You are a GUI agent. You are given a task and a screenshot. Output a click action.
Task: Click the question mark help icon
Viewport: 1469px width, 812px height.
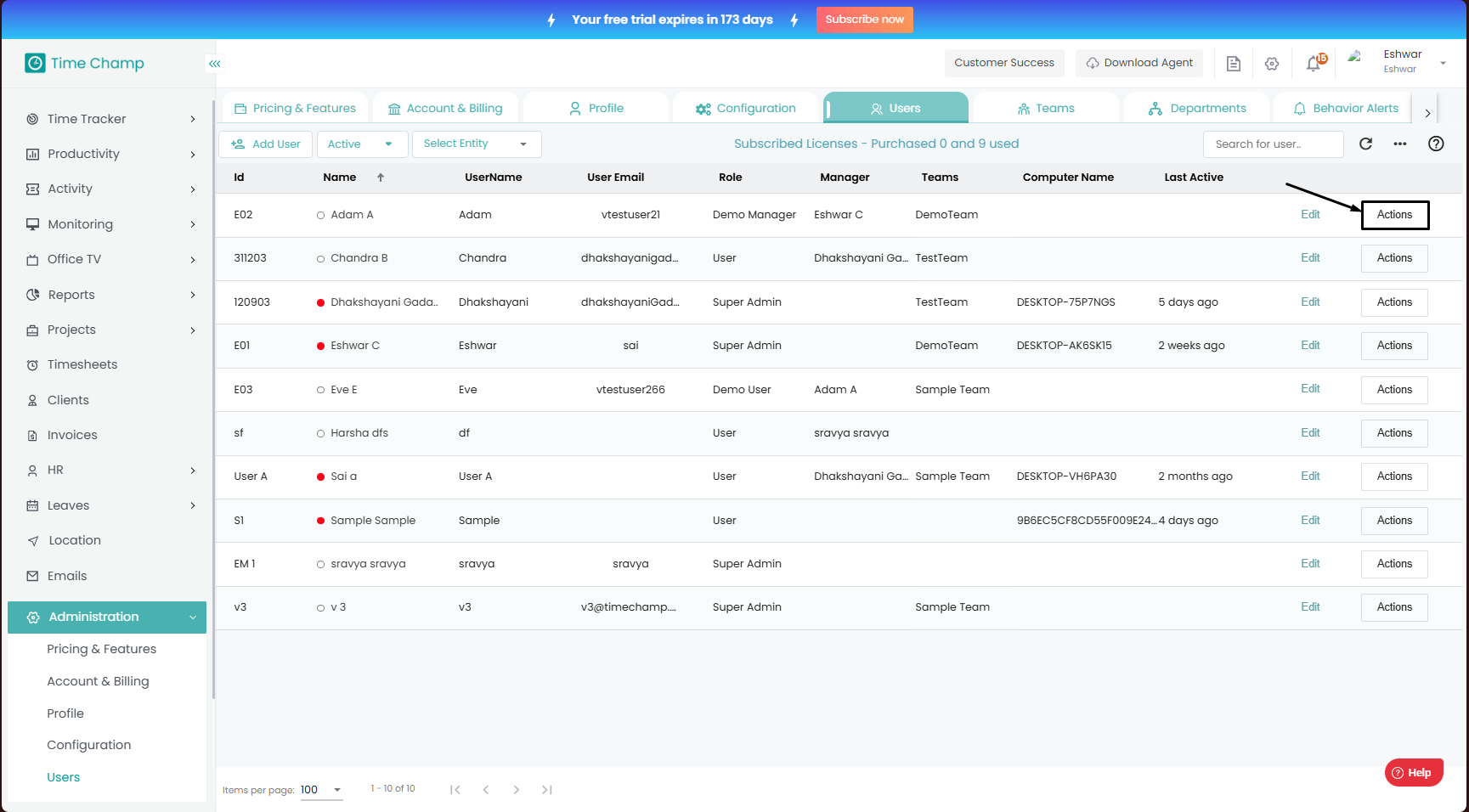pyautogui.click(x=1436, y=144)
